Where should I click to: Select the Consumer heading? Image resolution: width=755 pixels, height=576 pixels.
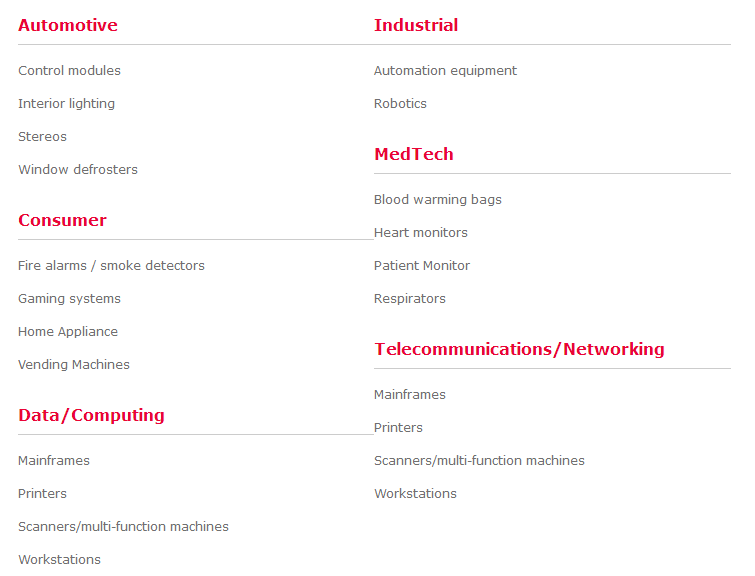[62, 220]
